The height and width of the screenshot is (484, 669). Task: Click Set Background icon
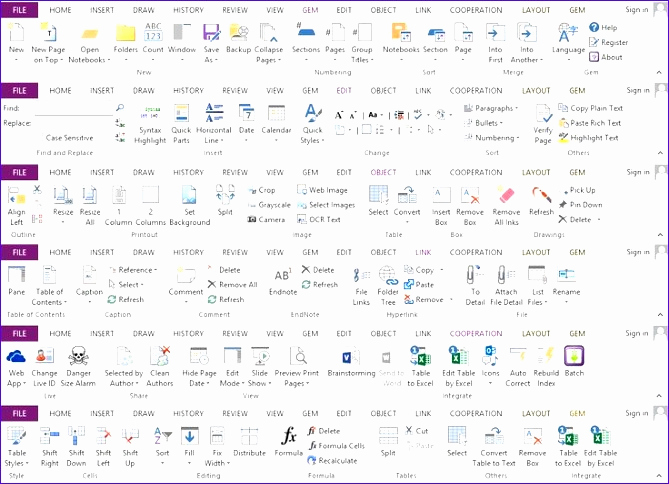click(189, 195)
